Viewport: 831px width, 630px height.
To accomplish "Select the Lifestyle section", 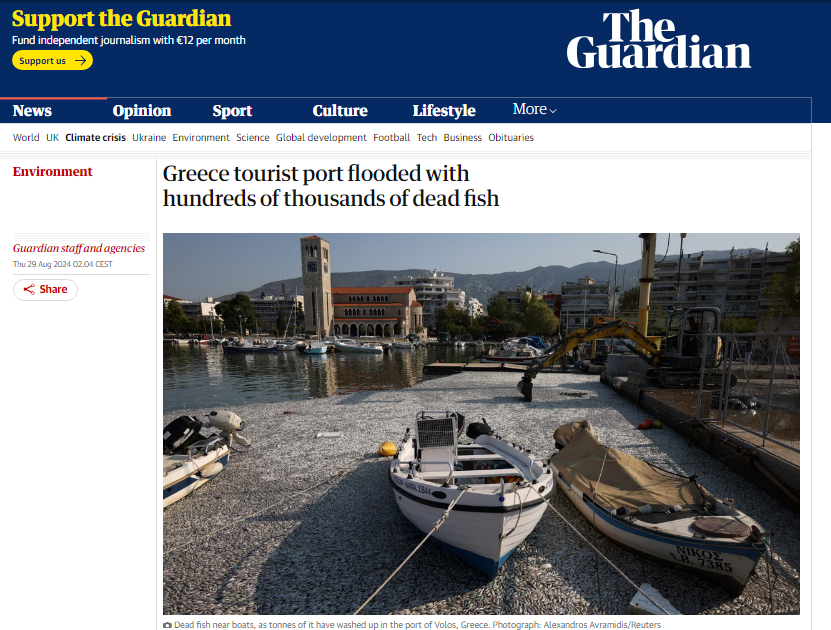I will pos(444,111).
